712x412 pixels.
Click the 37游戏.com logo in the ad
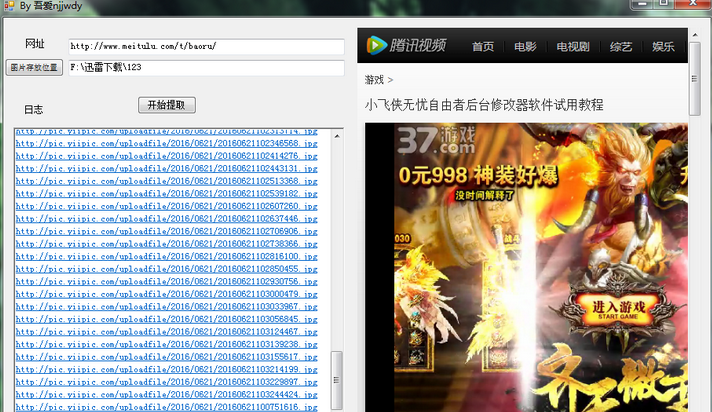pyautogui.click(x=436, y=140)
